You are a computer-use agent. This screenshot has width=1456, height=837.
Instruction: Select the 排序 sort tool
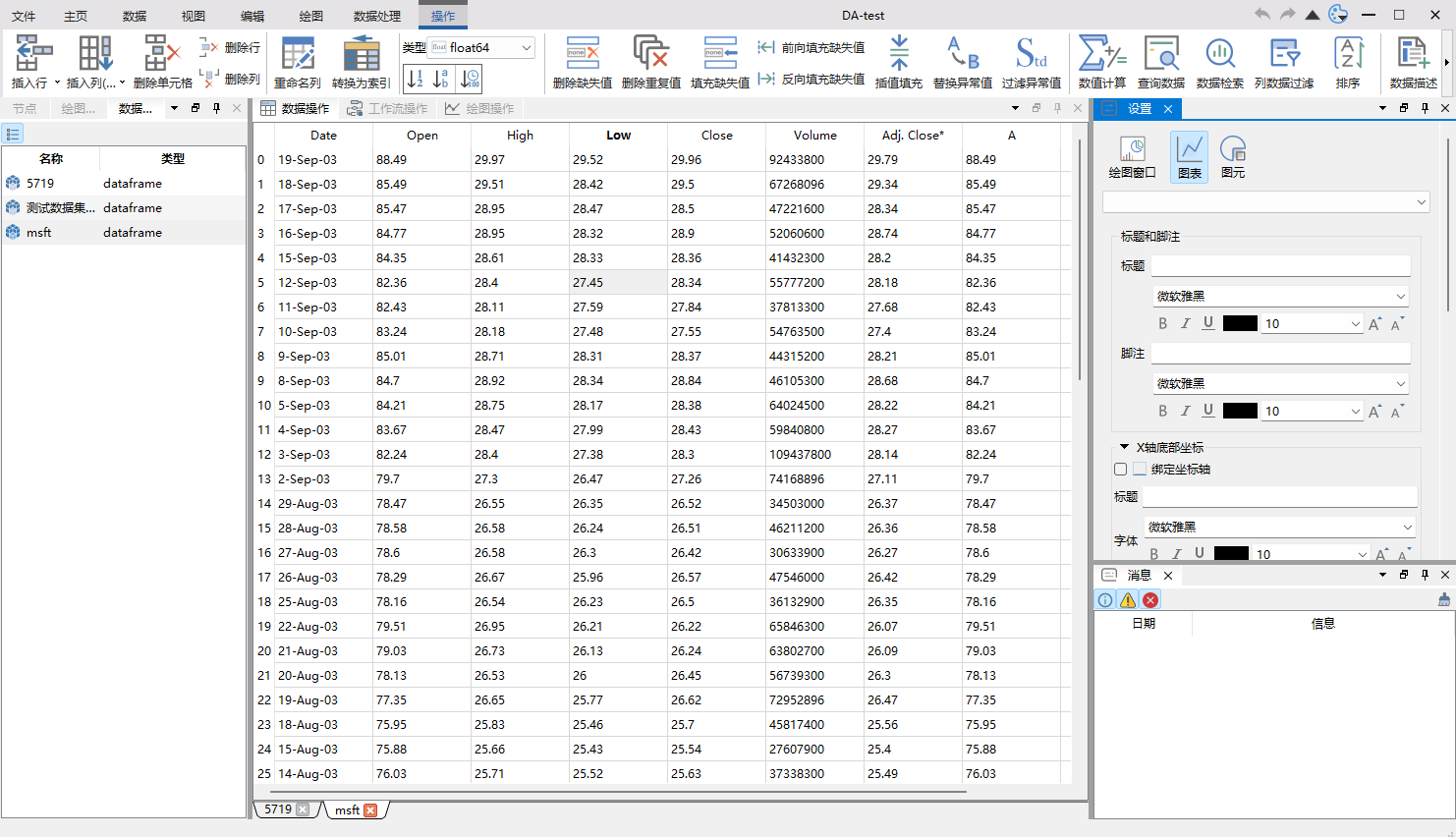coord(1347,62)
